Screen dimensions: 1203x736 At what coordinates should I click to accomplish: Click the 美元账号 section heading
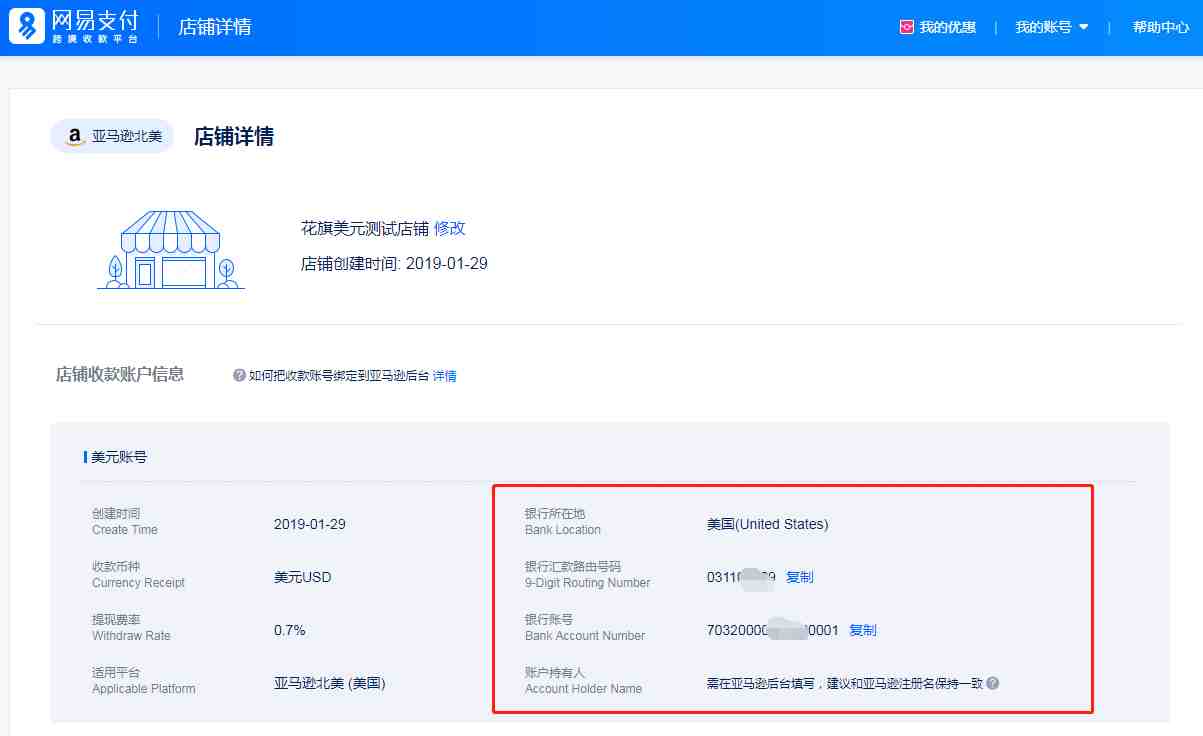[119, 457]
